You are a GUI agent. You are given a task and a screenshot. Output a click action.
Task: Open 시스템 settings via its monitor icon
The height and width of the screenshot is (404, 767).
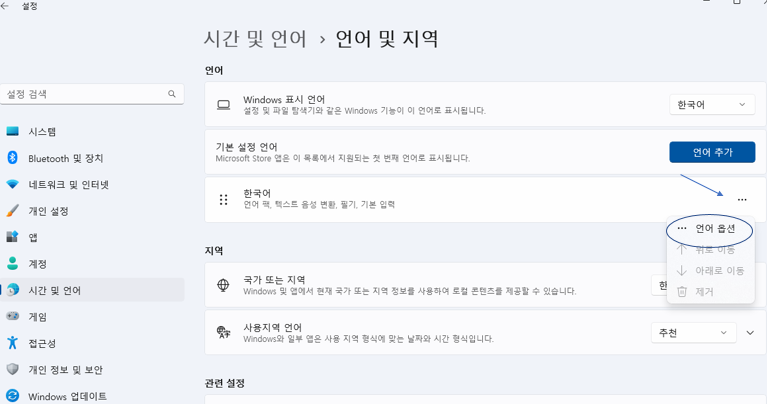[13, 132]
